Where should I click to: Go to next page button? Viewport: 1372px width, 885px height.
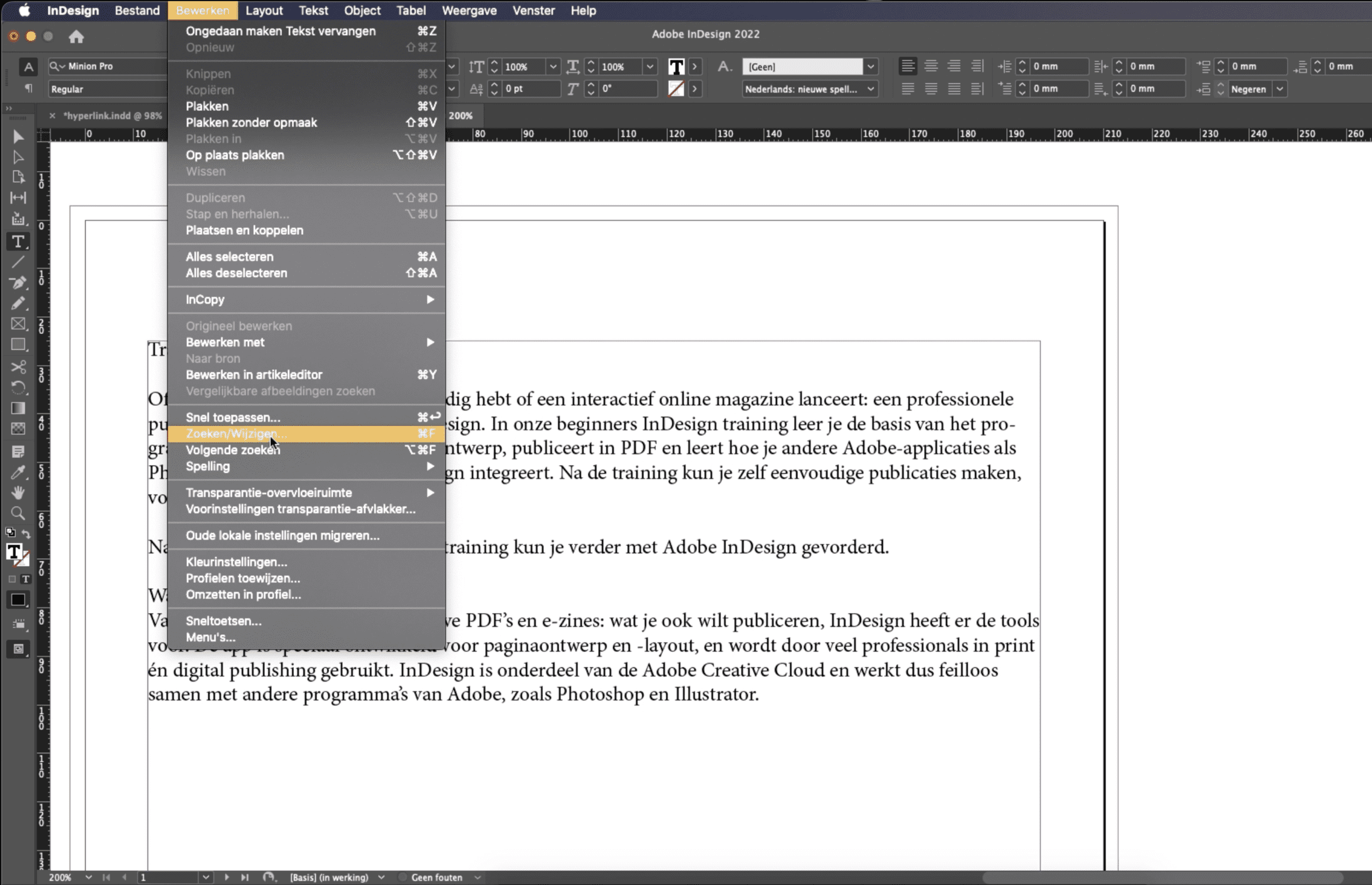coord(227,877)
